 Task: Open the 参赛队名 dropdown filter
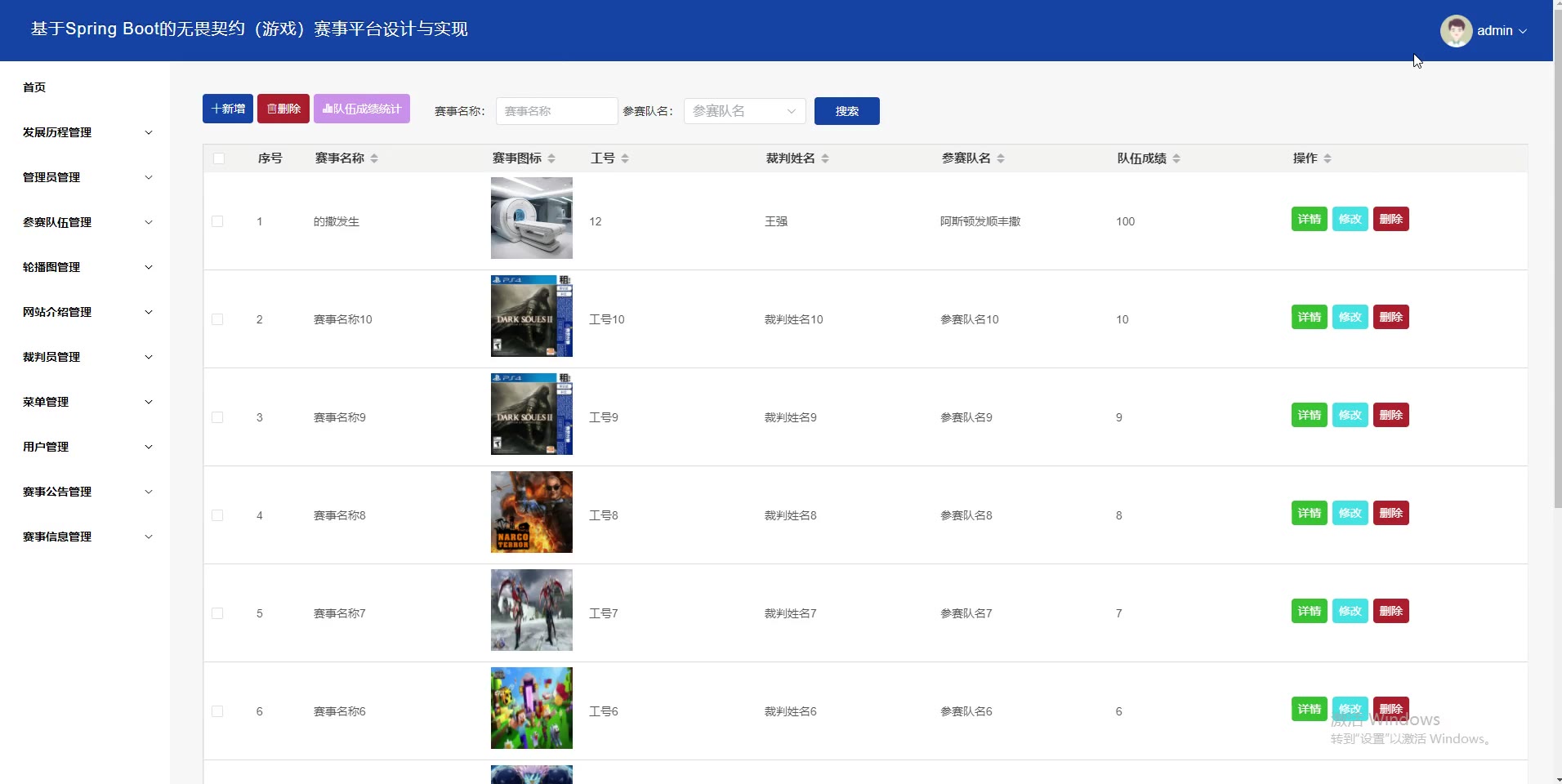tap(744, 111)
